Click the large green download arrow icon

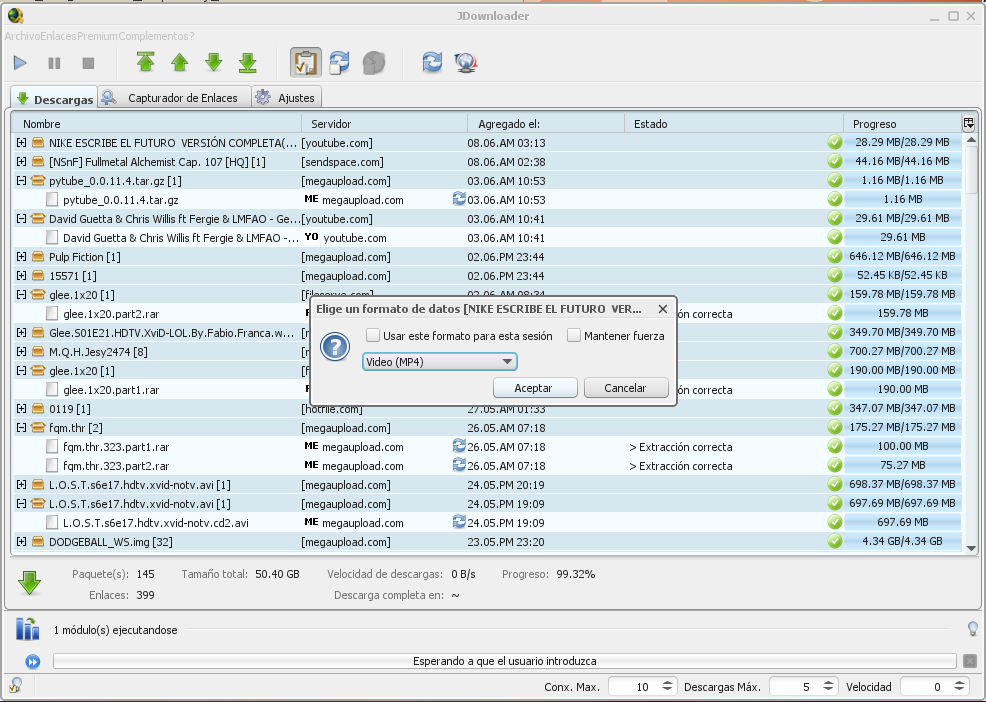click(x=30, y=583)
